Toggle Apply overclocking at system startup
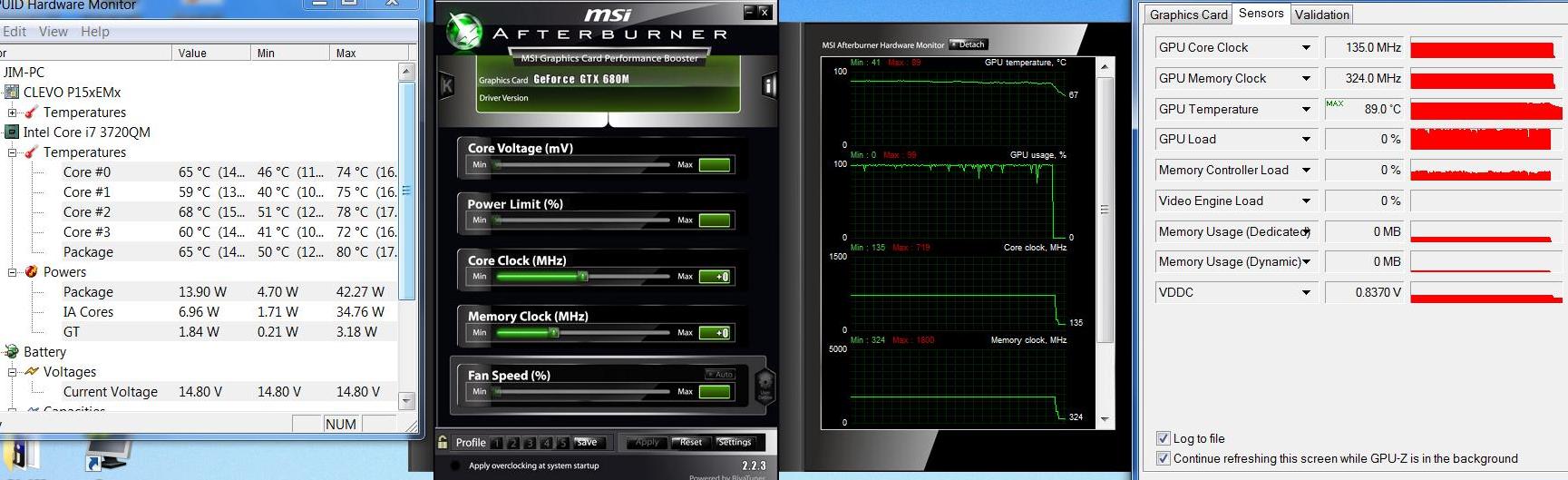 pyautogui.click(x=455, y=465)
